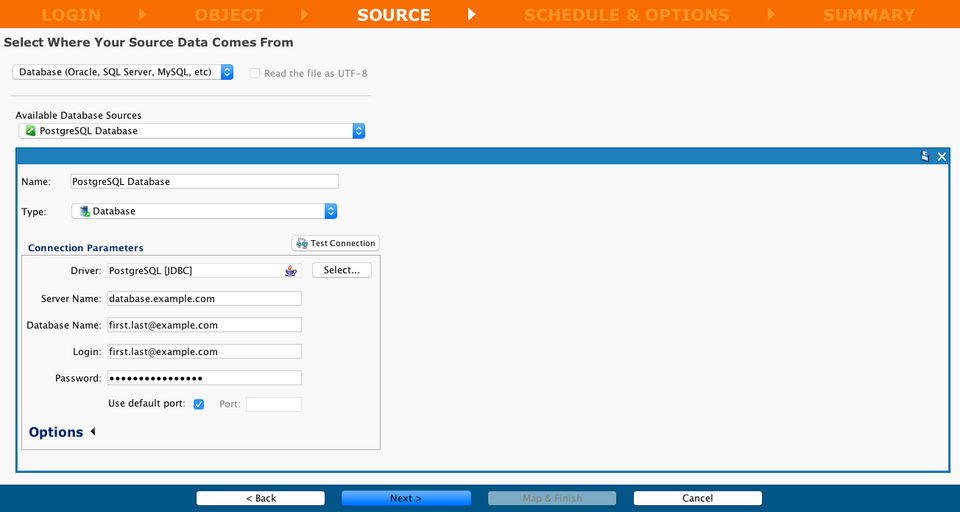Viewport: 960px width, 512px height.
Task: Open the Type dropdown showing Database
Action: pyautogui.click(x=204, y=211)
